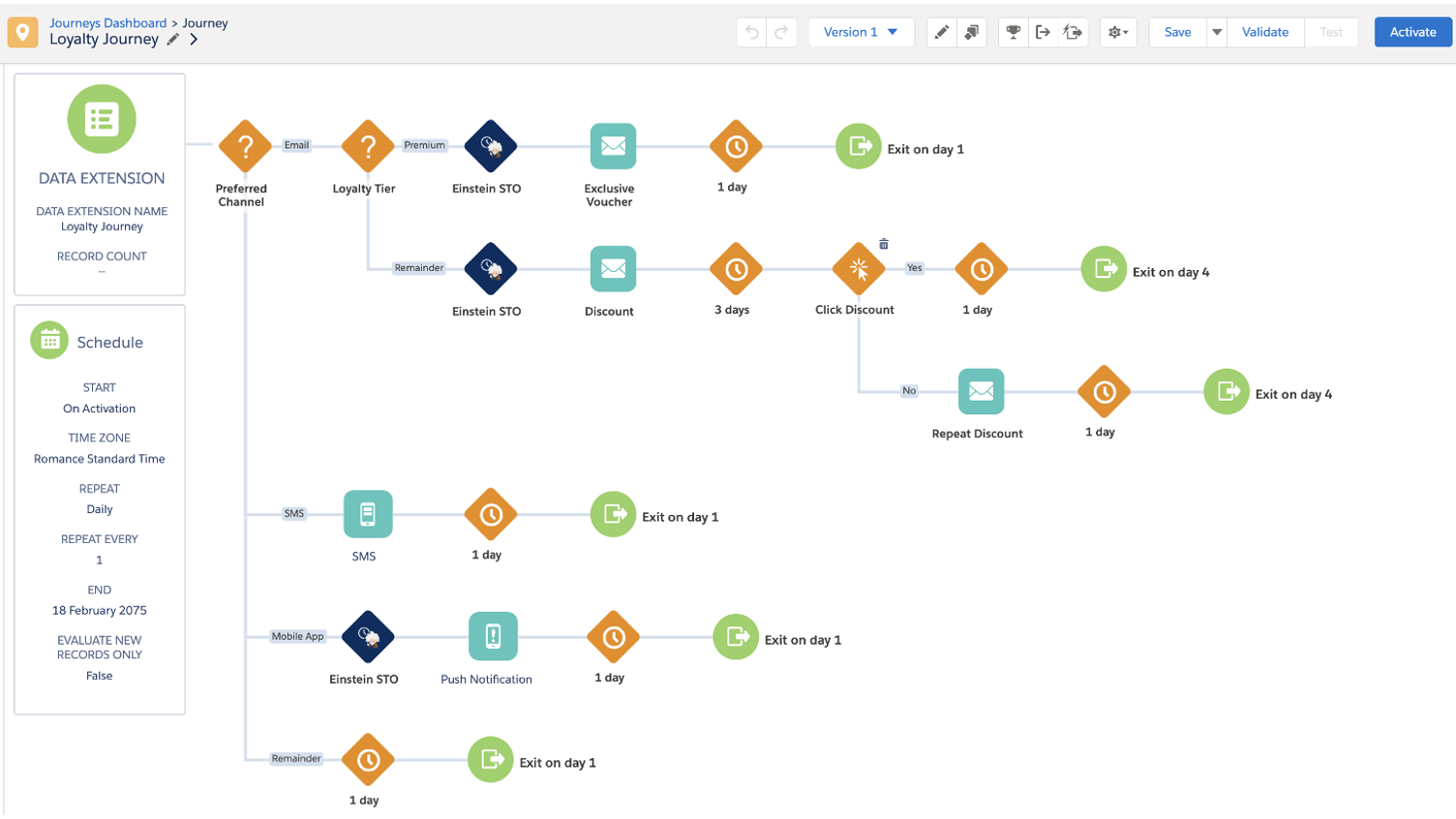Viewport: 1456px width, 819px height.
Task: Open the Version 1 dropdown
Action: point(861,32)
